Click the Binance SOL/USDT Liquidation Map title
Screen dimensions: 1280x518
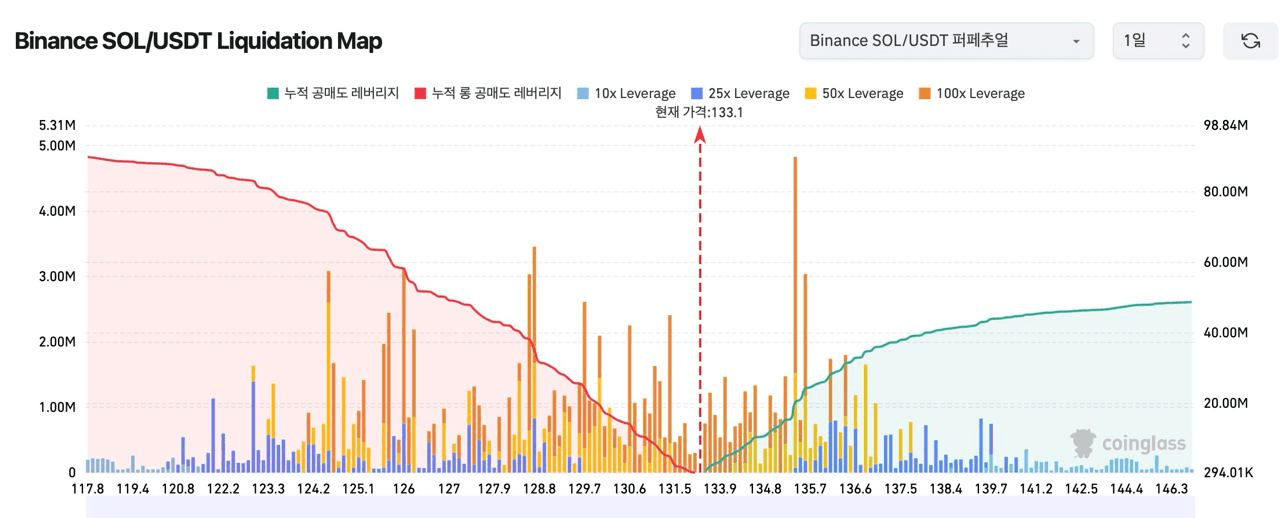click(198, 41)
